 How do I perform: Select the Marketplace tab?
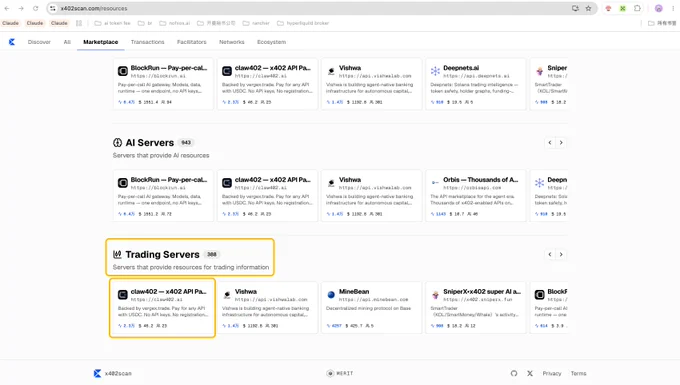(101, 42)
